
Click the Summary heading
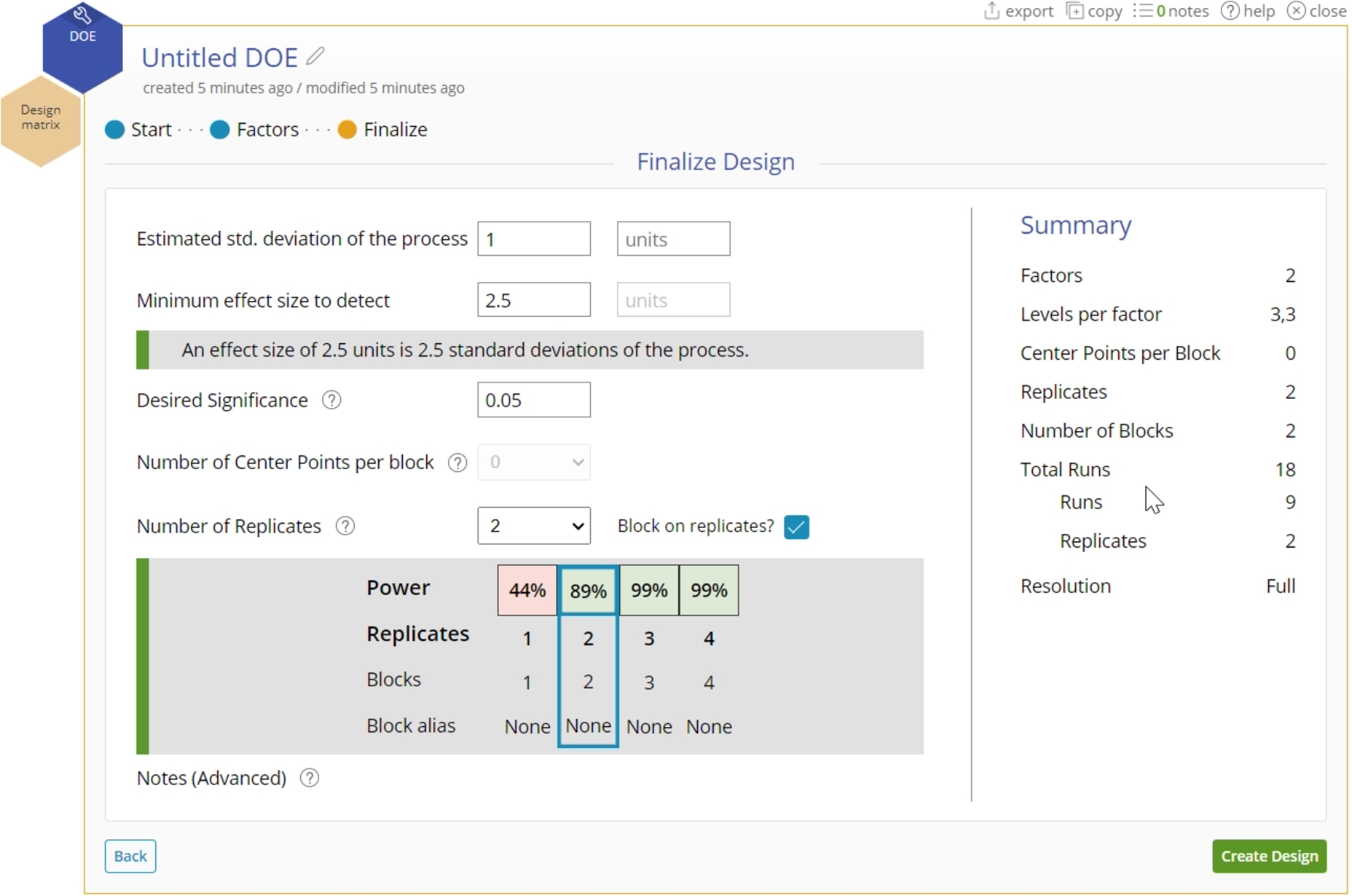(1076, 225)
